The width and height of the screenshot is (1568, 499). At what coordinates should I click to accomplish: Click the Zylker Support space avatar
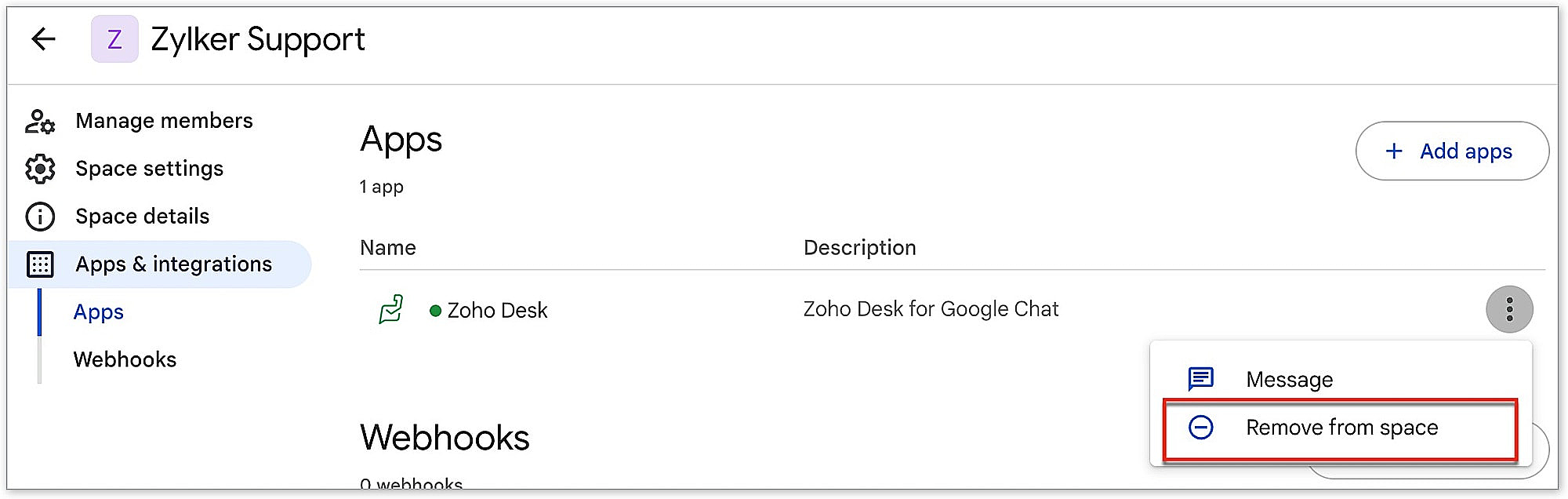(114, 39)
